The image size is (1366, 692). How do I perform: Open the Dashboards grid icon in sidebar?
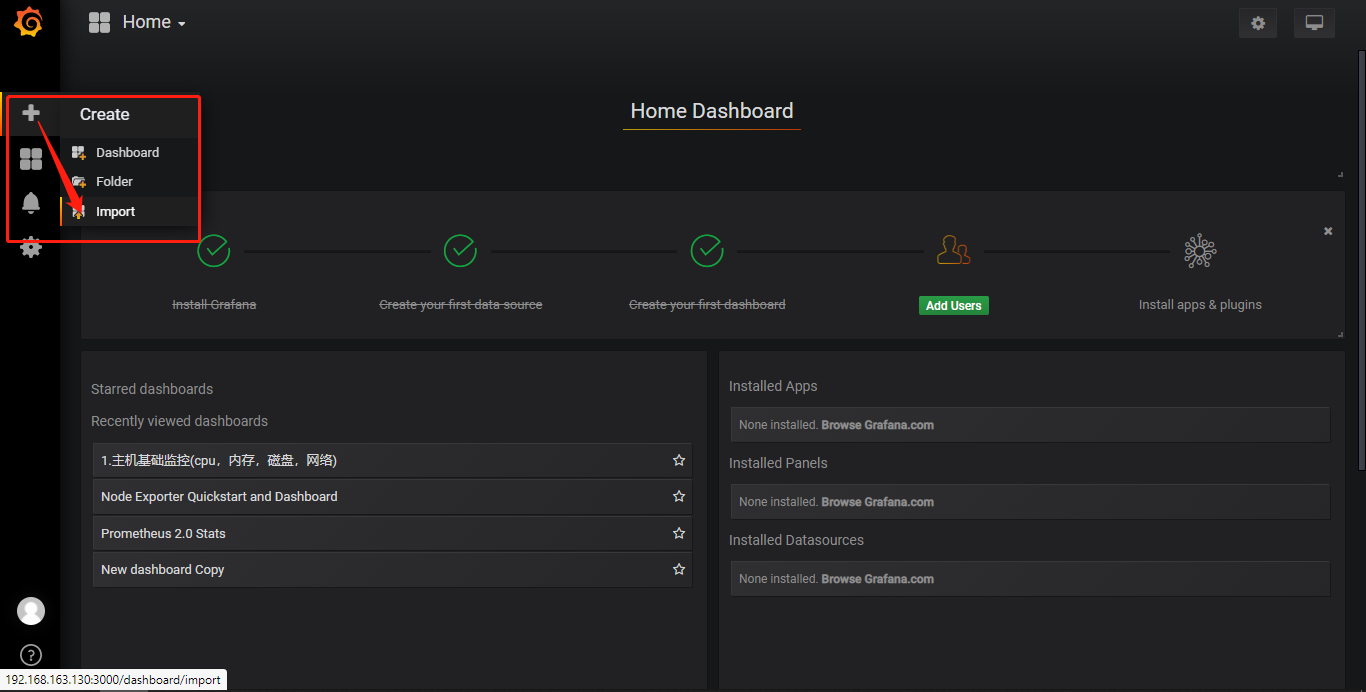(x=31, y=159)
